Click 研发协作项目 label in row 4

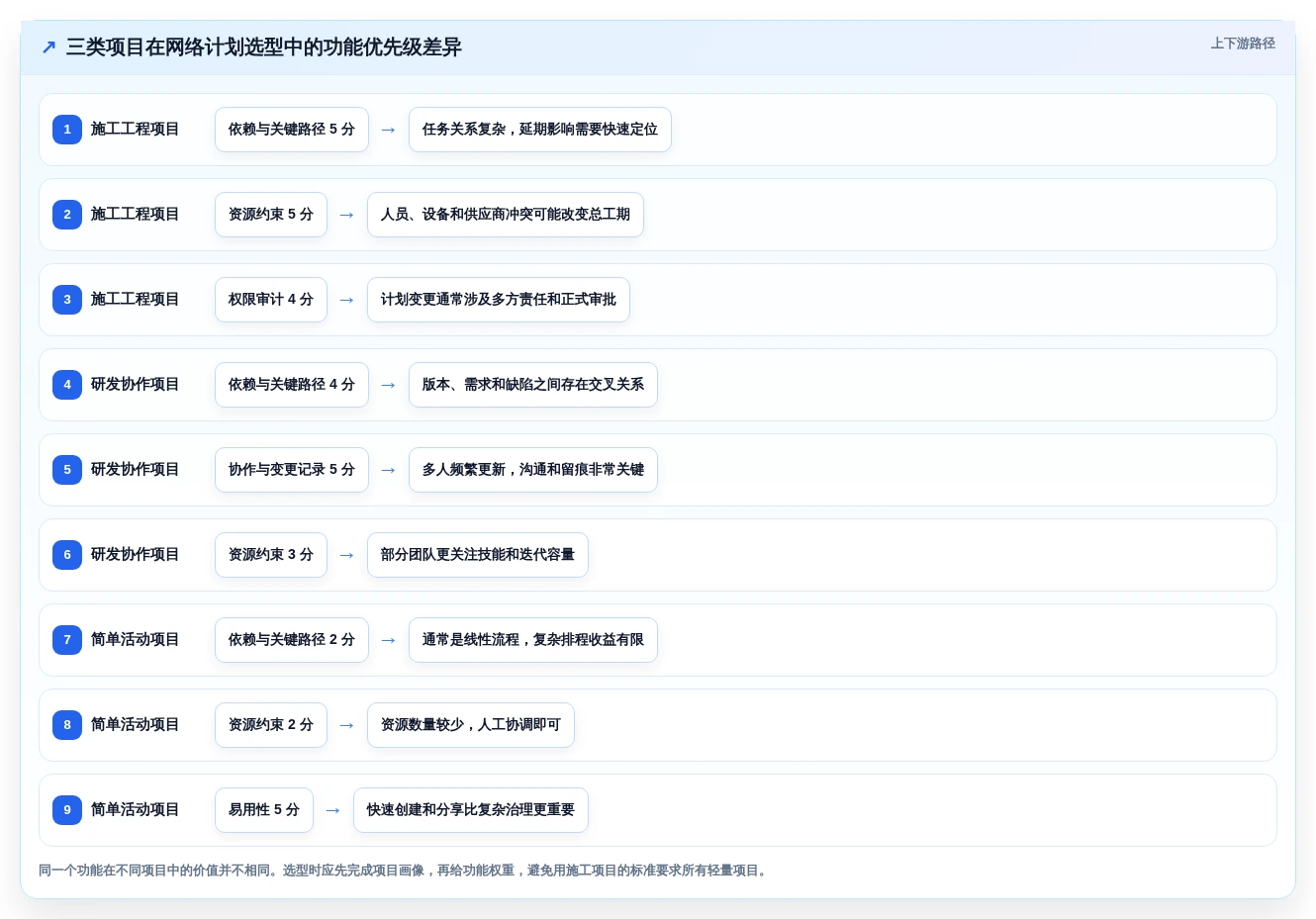click(136, 385)
